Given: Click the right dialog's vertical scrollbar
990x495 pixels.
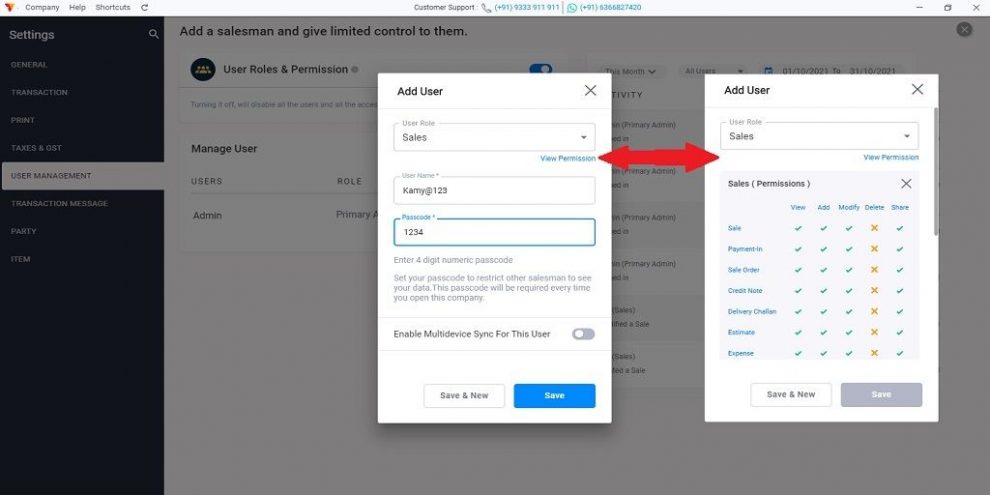Looking at the screenshot, I should pos(936,171).
